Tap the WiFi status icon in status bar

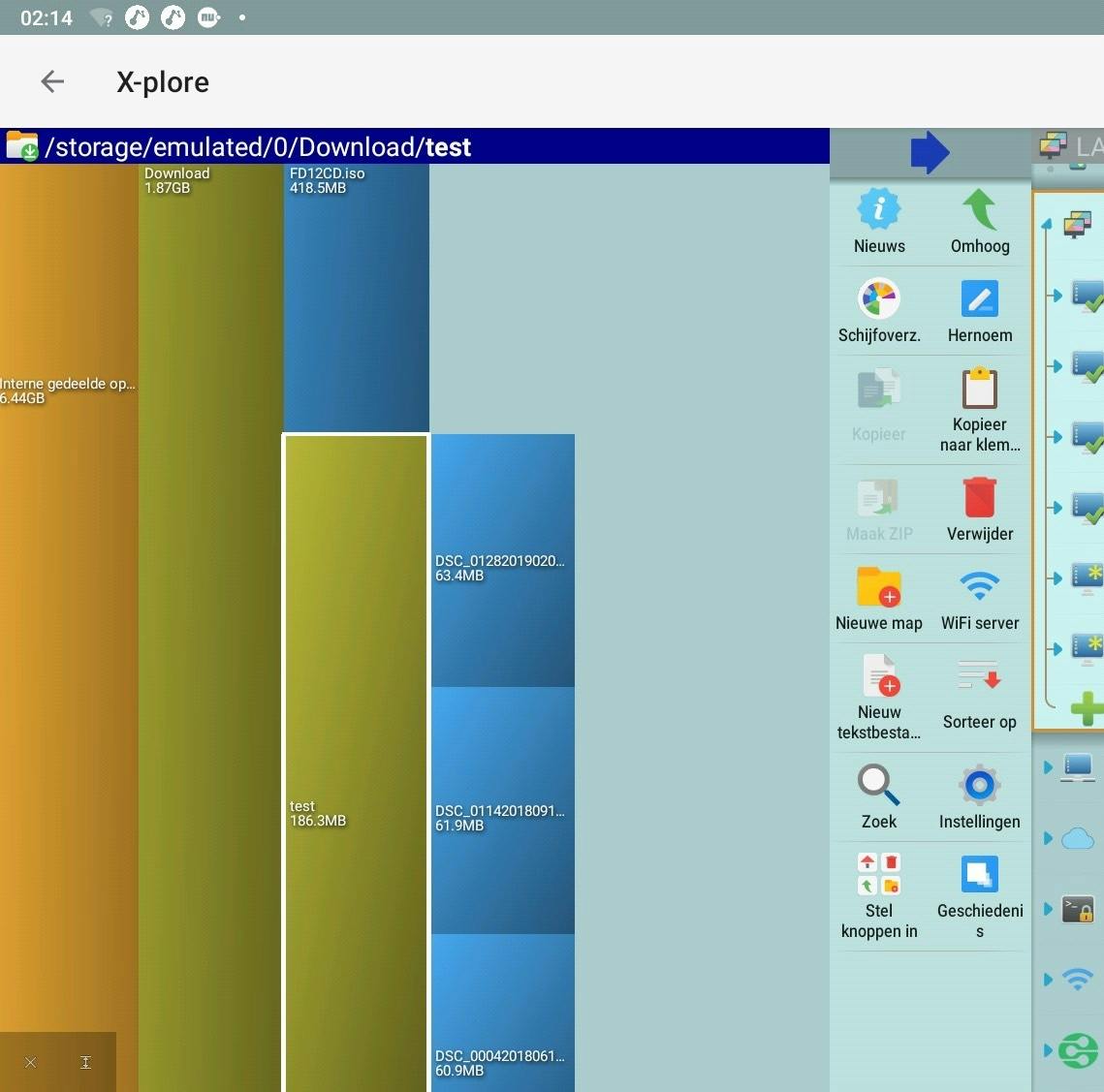tap(102, 17)
